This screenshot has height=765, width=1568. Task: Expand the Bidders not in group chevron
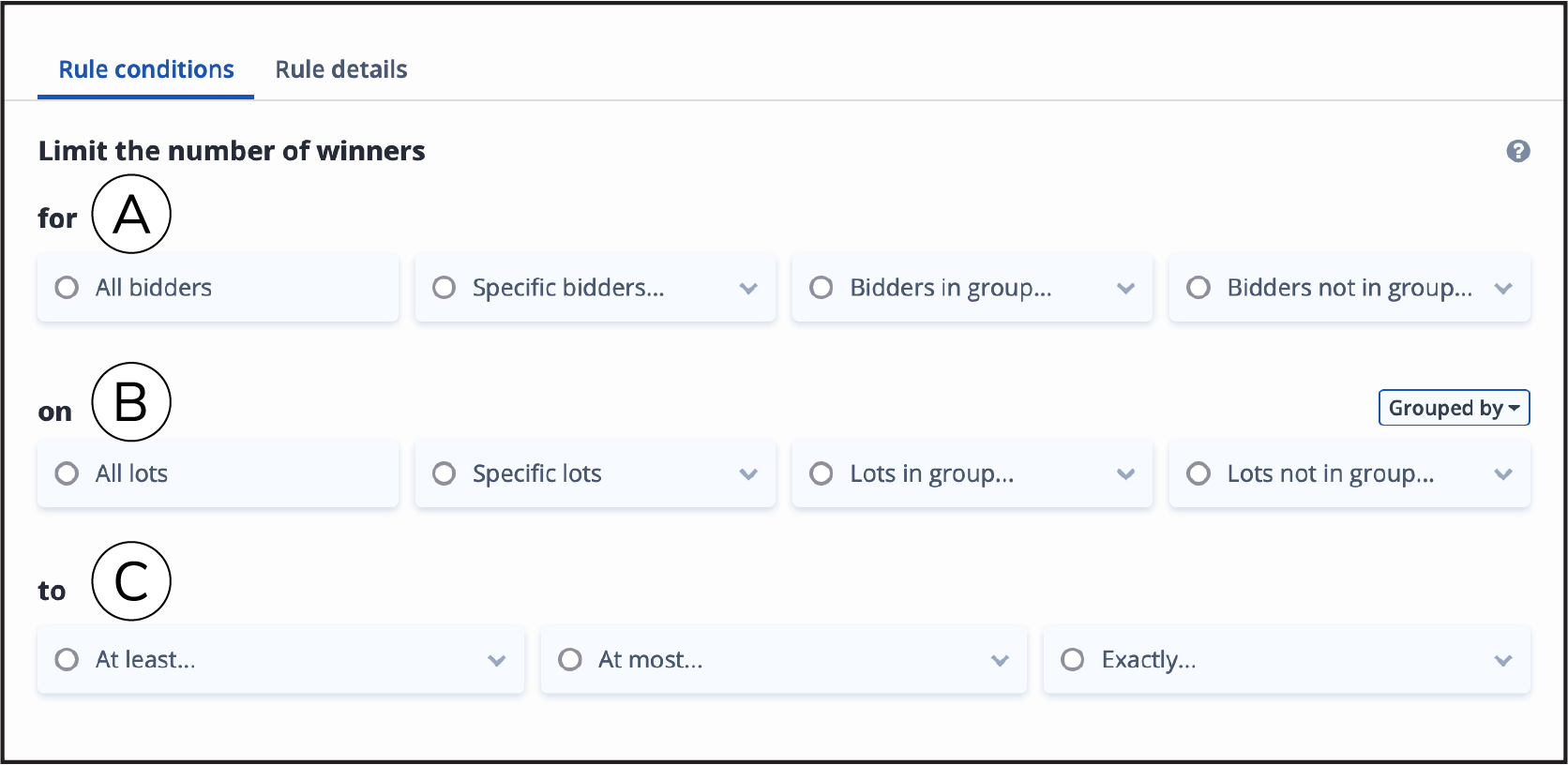coord(1503,288)
